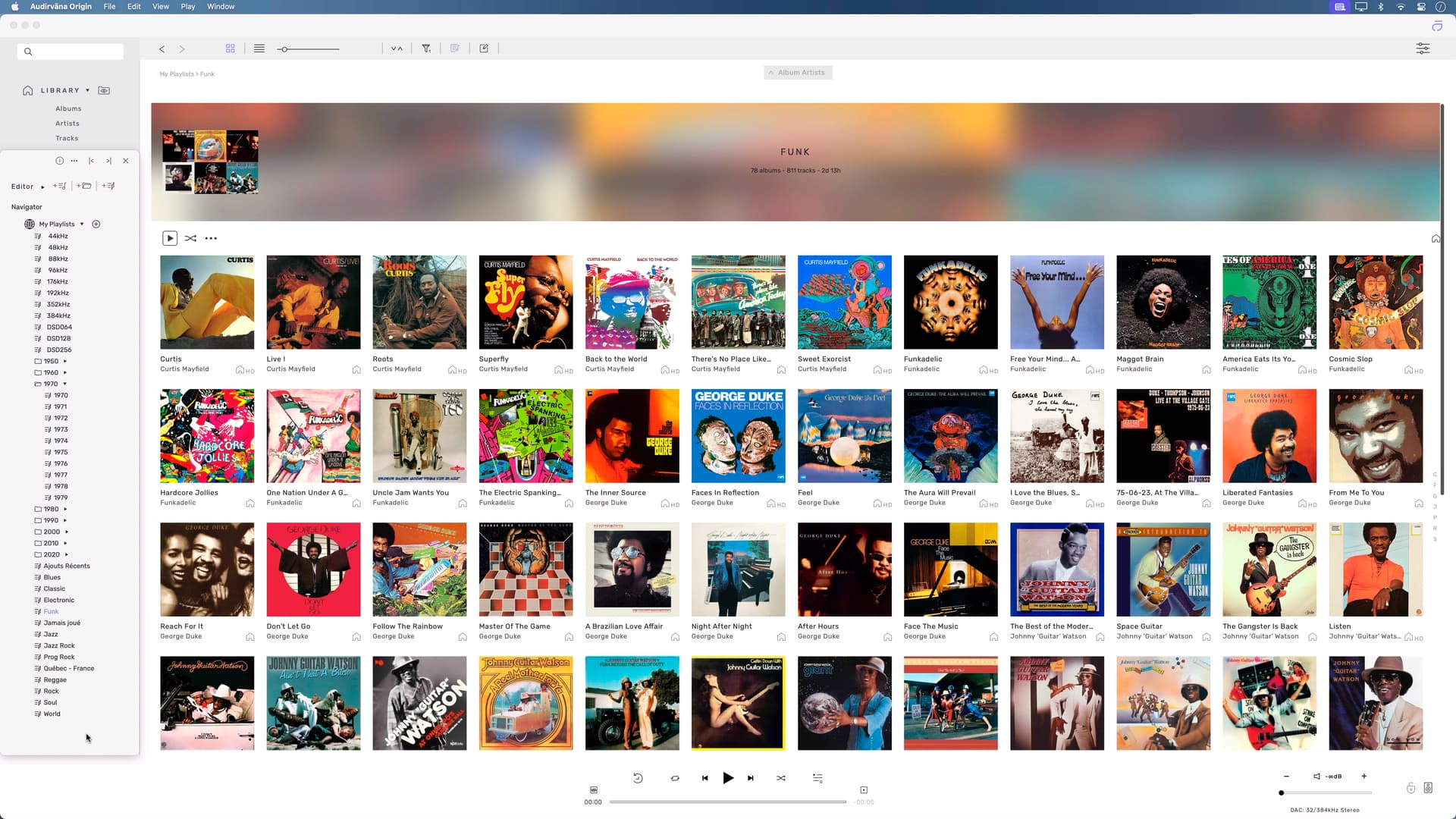Viewport: 1456px width, 819px height.
Task: Open the Window menu
Action: point(221,6)
